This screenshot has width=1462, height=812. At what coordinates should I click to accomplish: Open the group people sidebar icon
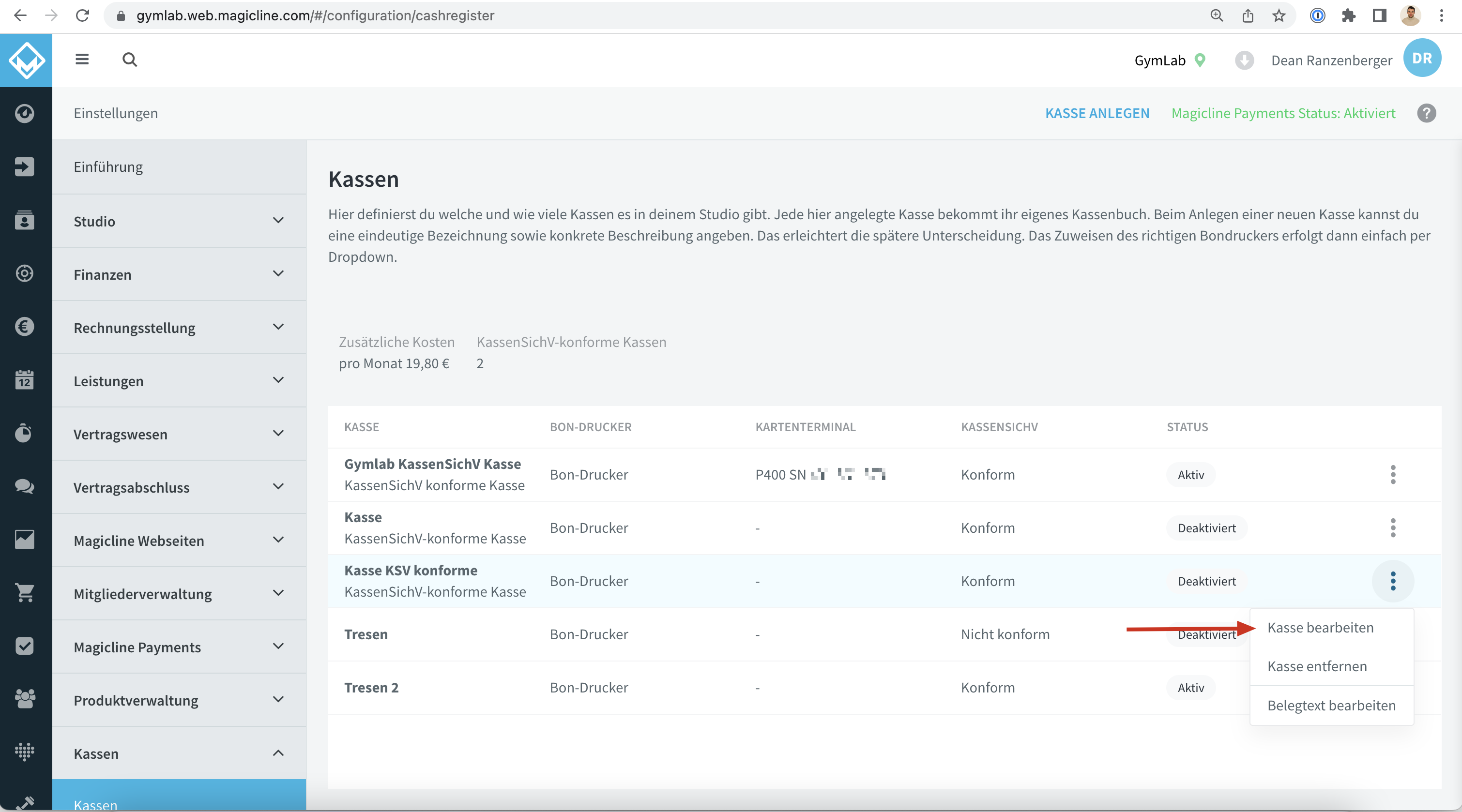point(24,699)
